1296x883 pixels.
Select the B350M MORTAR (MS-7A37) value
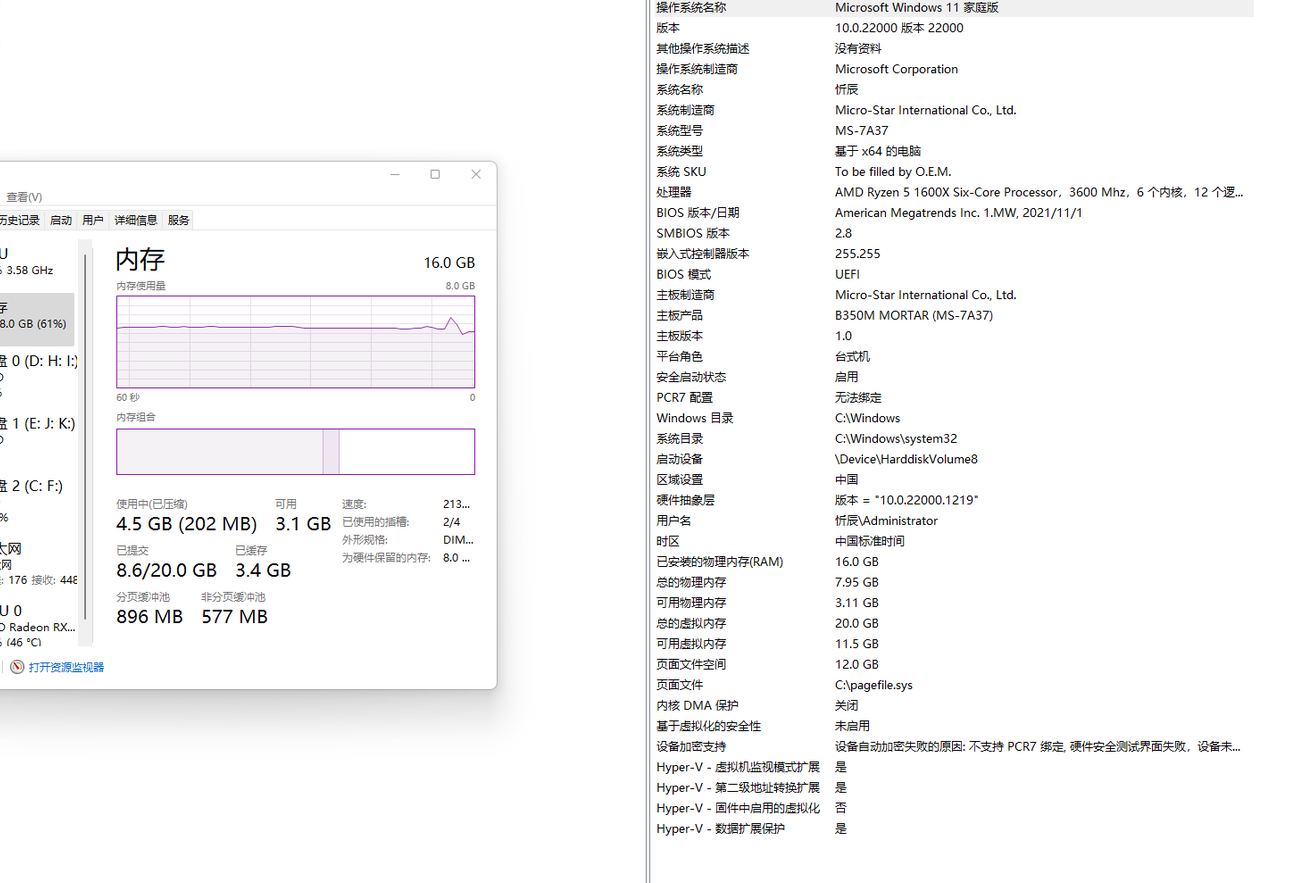914,315
